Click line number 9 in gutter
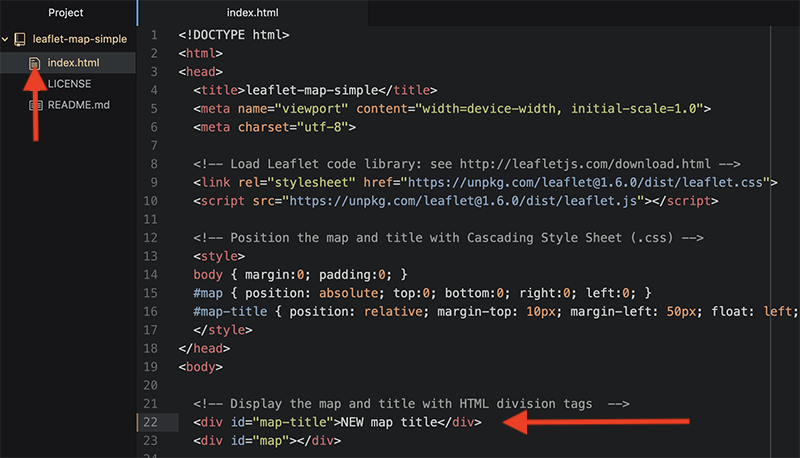This screenshot has width=800, height=458. tap(154, 183)
